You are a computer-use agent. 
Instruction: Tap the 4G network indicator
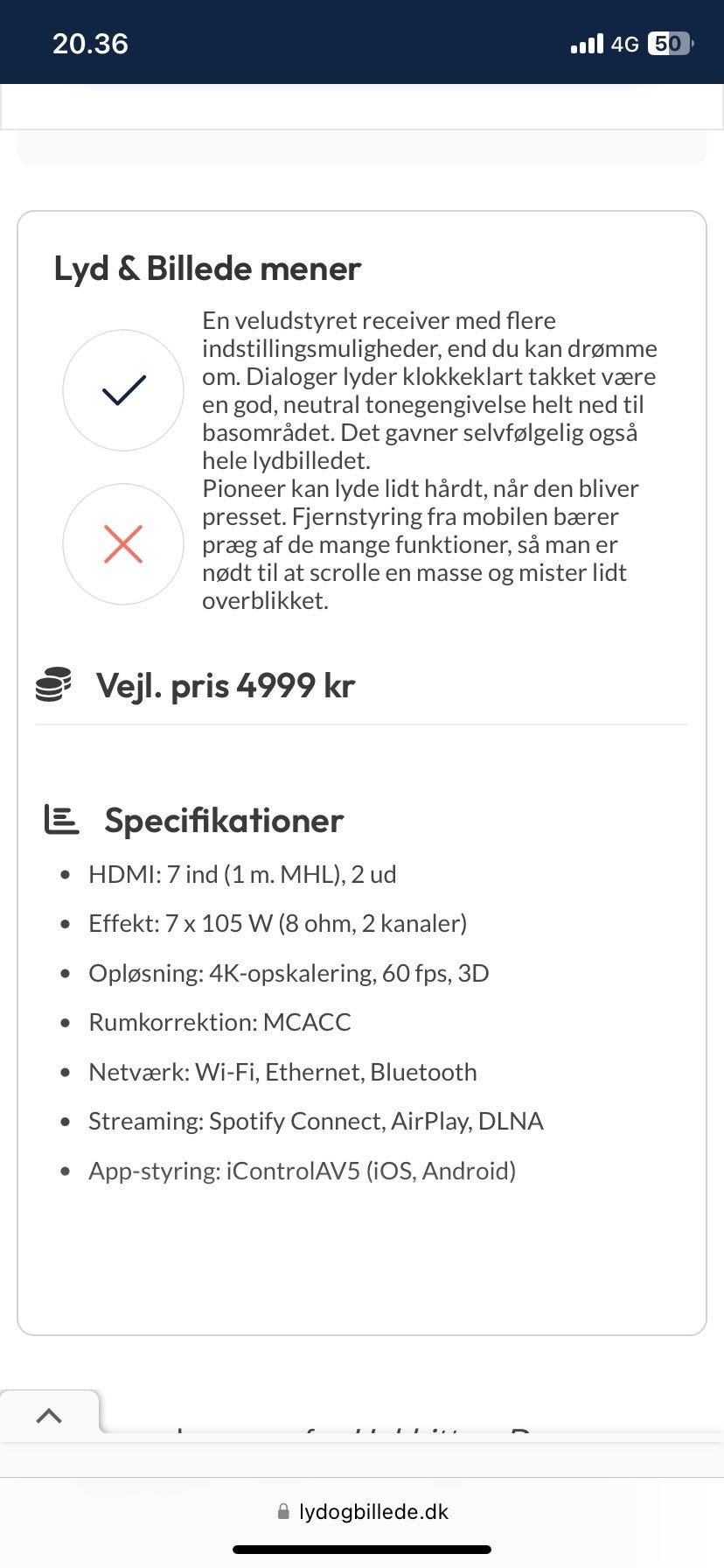(x=623, y=43)
